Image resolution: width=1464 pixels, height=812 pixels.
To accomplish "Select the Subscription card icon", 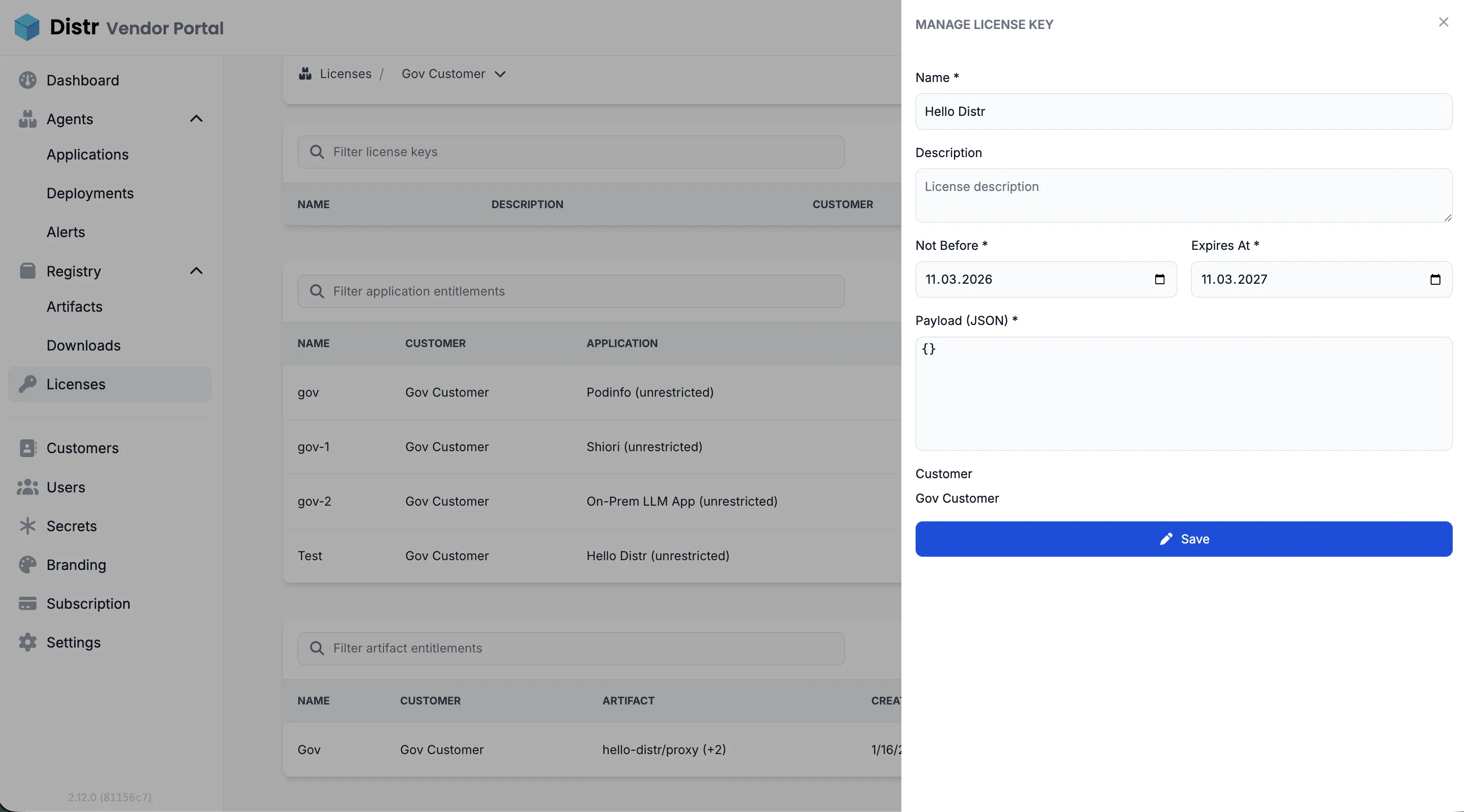I will click(27, 603).
